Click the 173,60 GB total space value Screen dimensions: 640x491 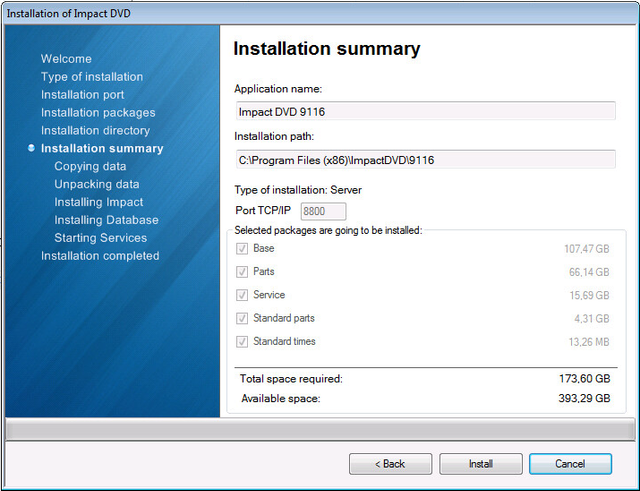coord(584,379)
